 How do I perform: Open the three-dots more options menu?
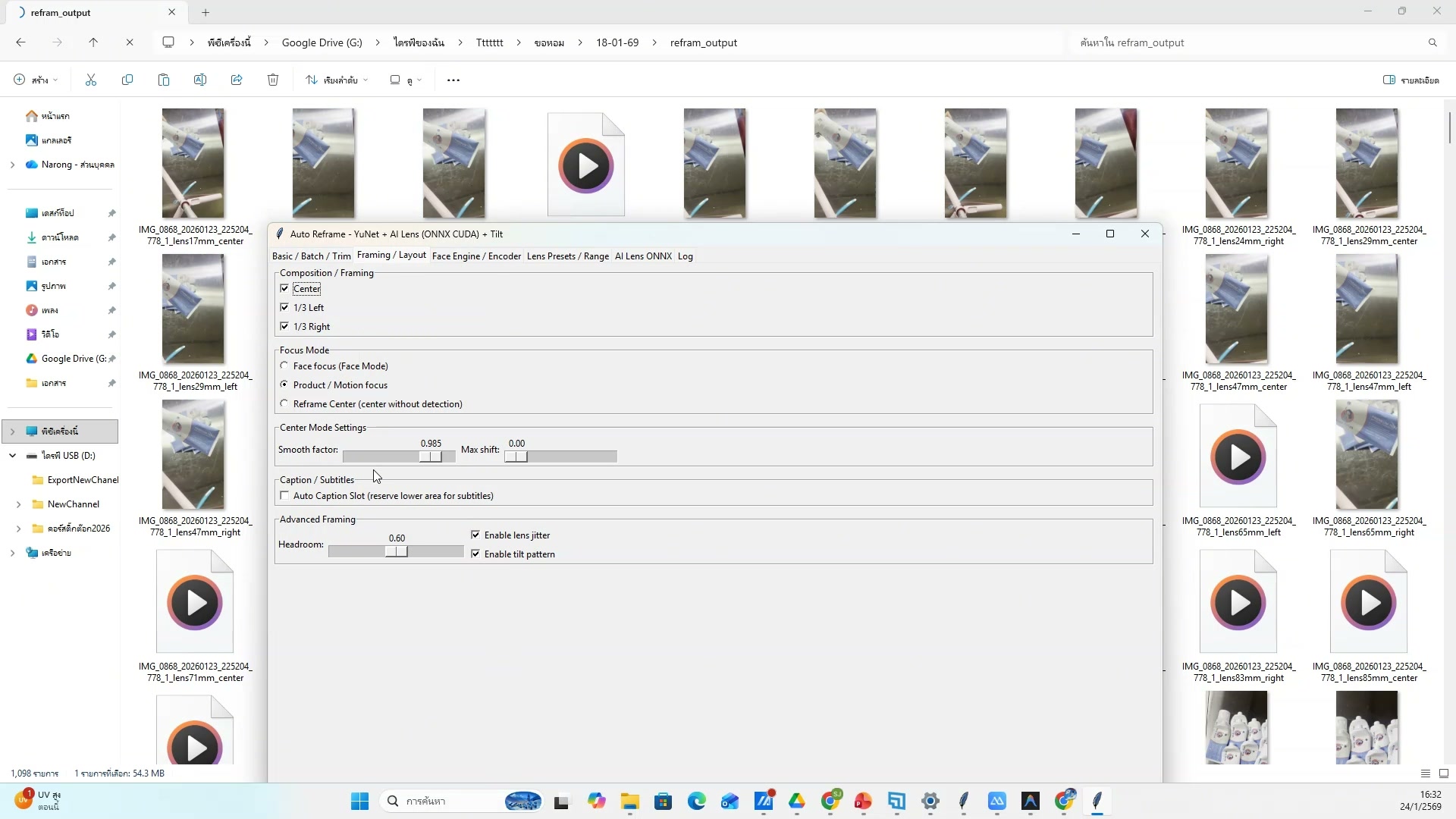(x=453, y=80)
